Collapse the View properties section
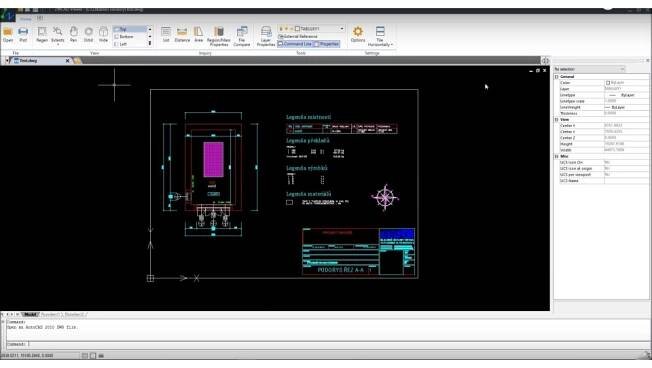The width and height of the screenshot is (652, 368). [556, 120]
